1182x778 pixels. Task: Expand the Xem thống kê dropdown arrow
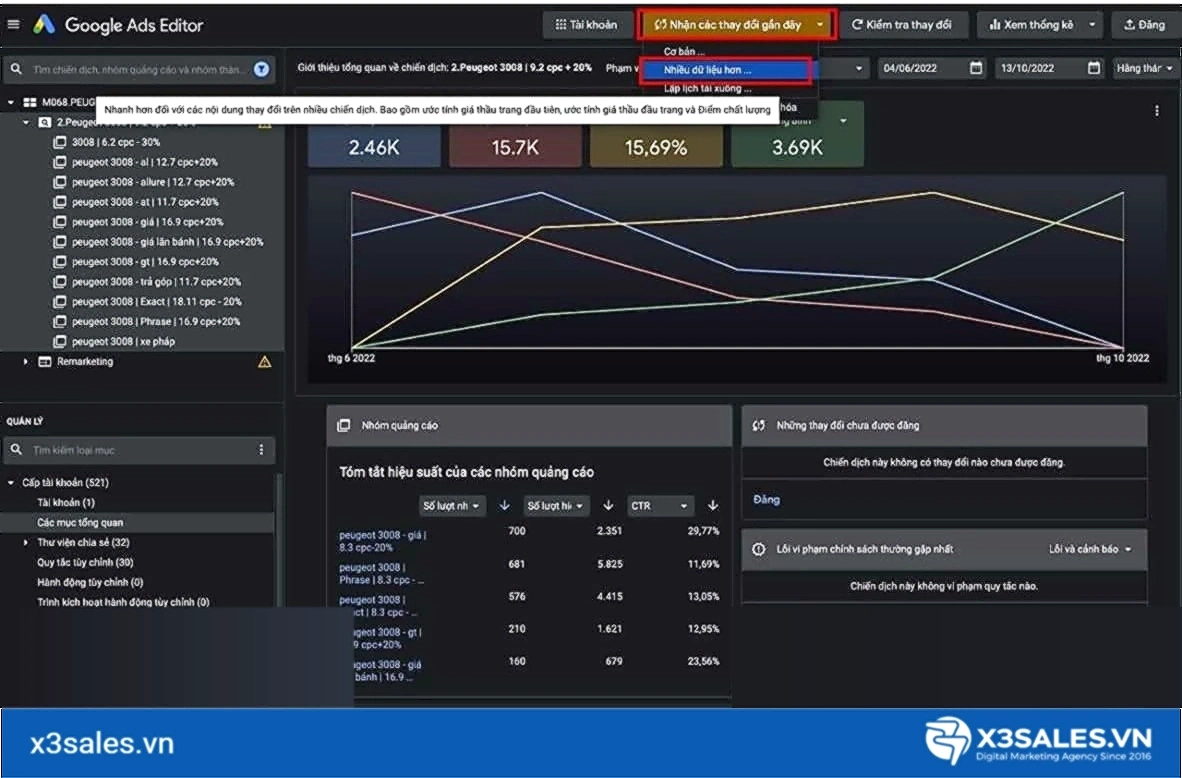(1092, 25)
